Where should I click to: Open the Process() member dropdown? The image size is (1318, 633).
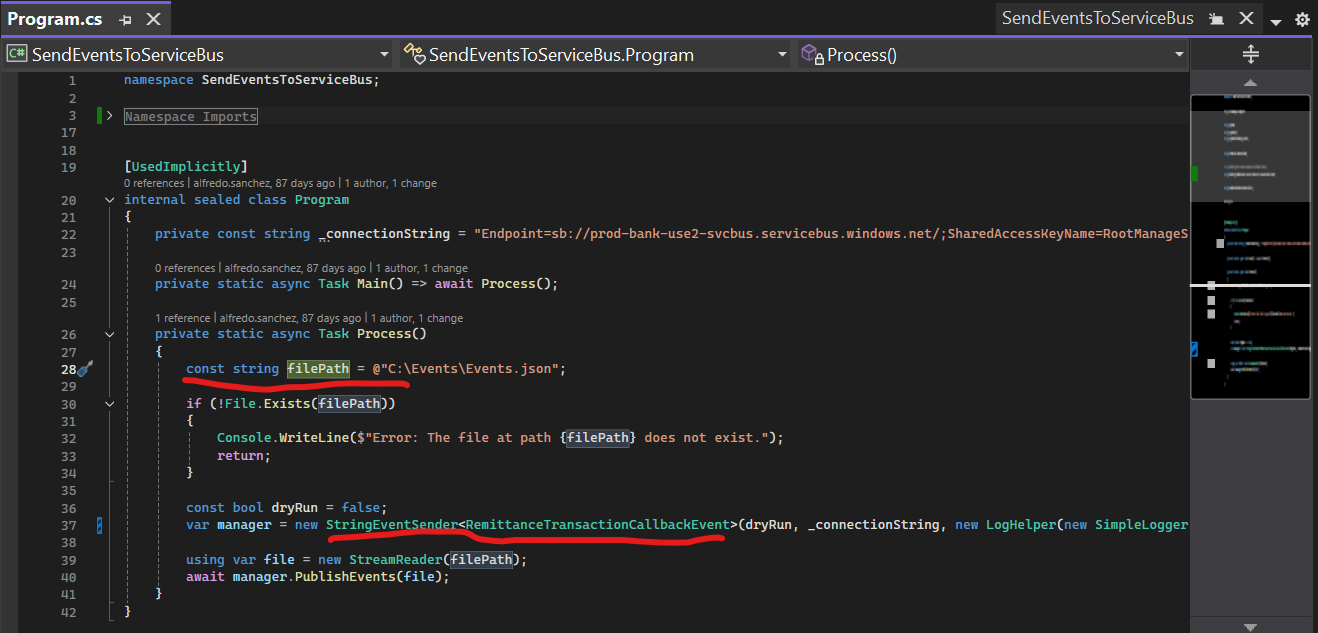point(1179,55)
